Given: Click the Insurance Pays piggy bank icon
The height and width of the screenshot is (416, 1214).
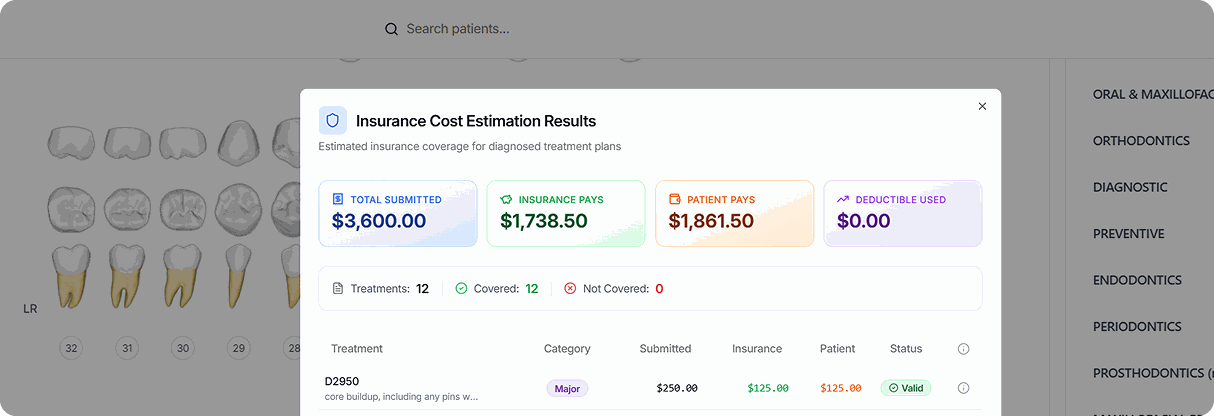Looking at the screenshot, I should [x=506, y=199].
